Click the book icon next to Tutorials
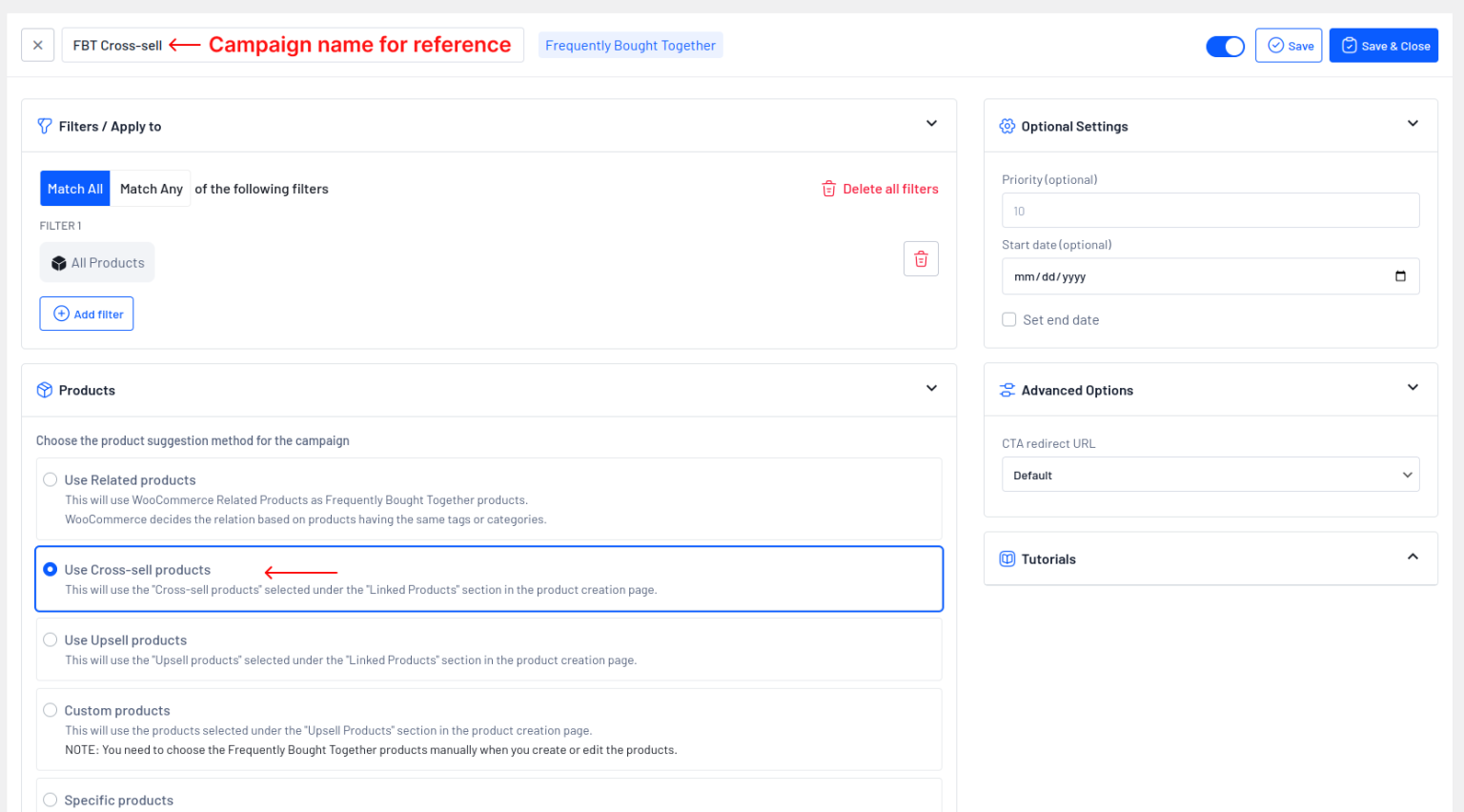 (x=1007, y=558)
